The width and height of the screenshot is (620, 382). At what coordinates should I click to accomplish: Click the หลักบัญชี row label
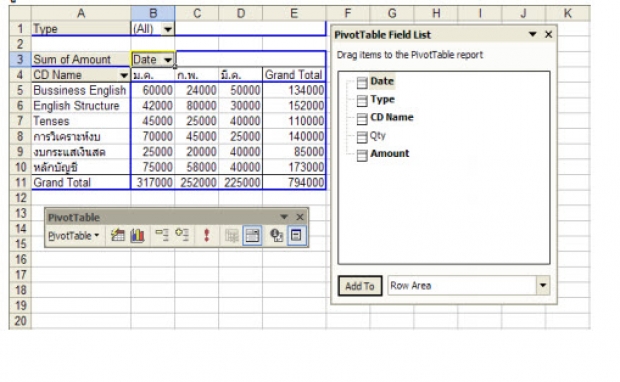81,167
